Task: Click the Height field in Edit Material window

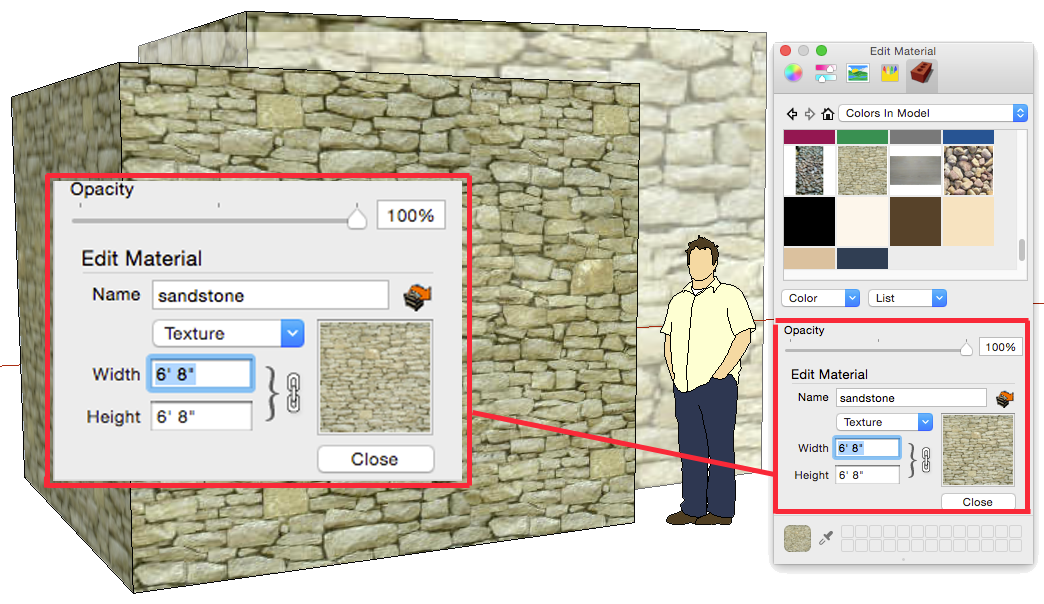Action: coord(868,475)
